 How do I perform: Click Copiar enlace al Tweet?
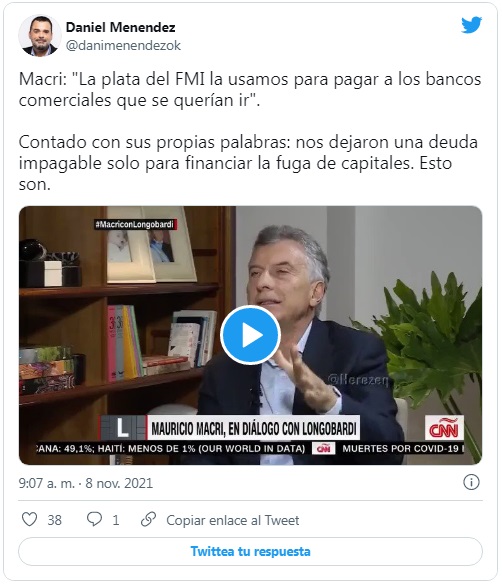click(x=233, y=520)
